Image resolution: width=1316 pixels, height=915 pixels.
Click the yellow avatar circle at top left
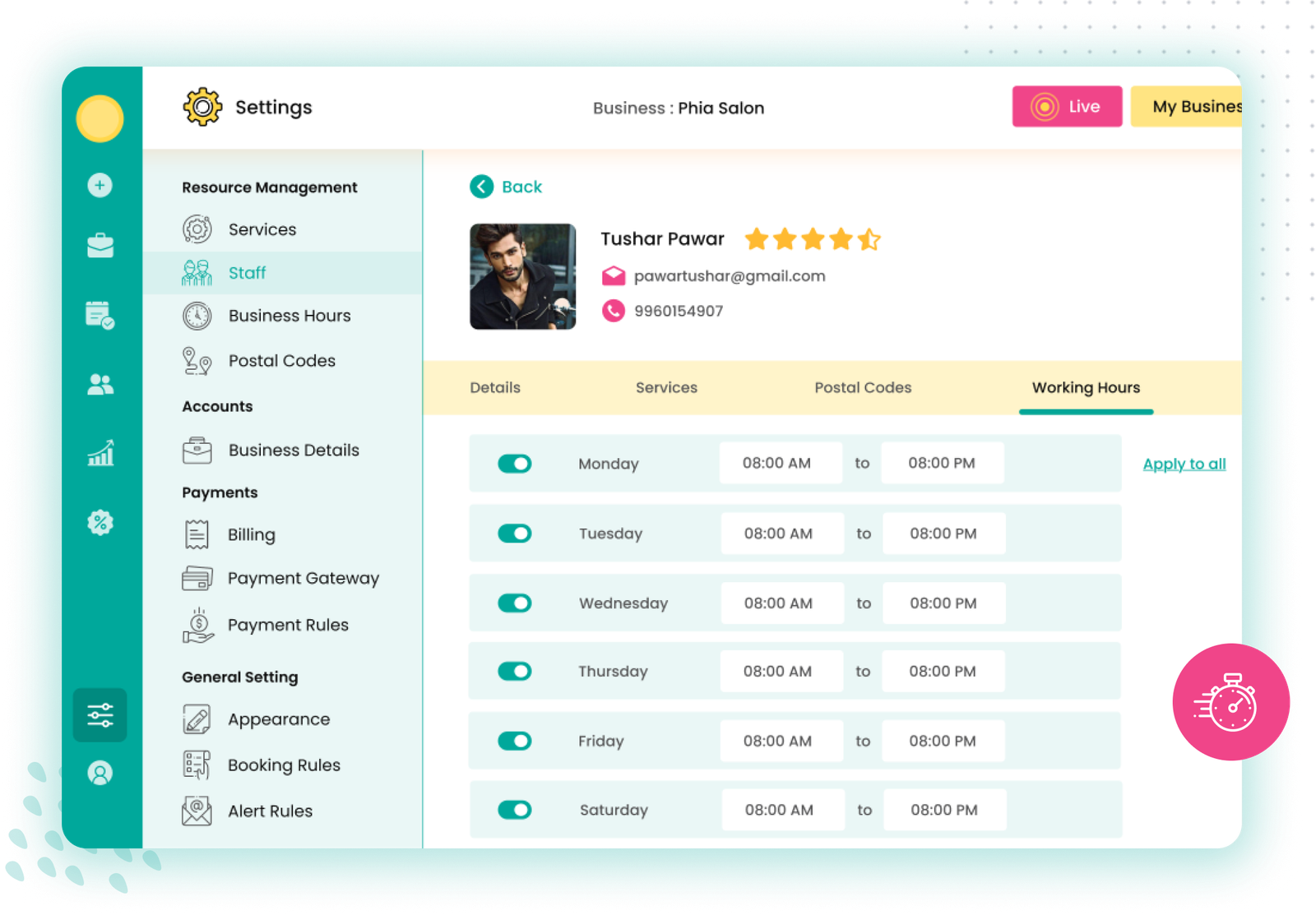tap(100, 118)
